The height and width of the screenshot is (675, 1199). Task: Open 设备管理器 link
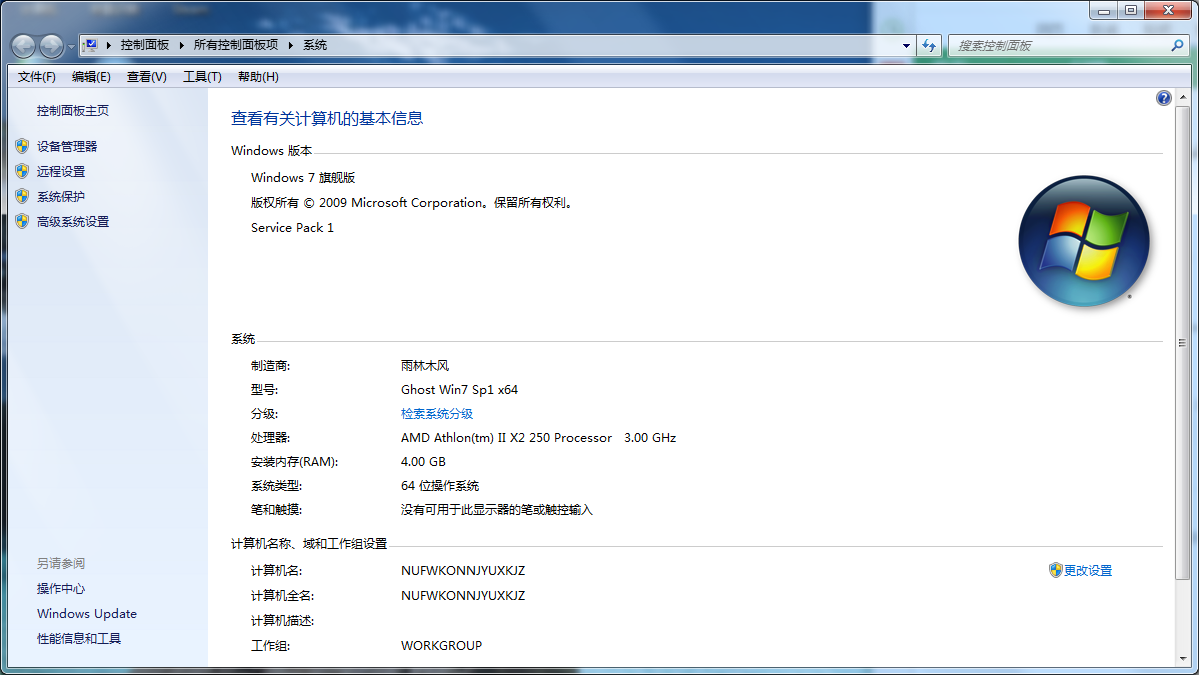[x=67, y=146]
